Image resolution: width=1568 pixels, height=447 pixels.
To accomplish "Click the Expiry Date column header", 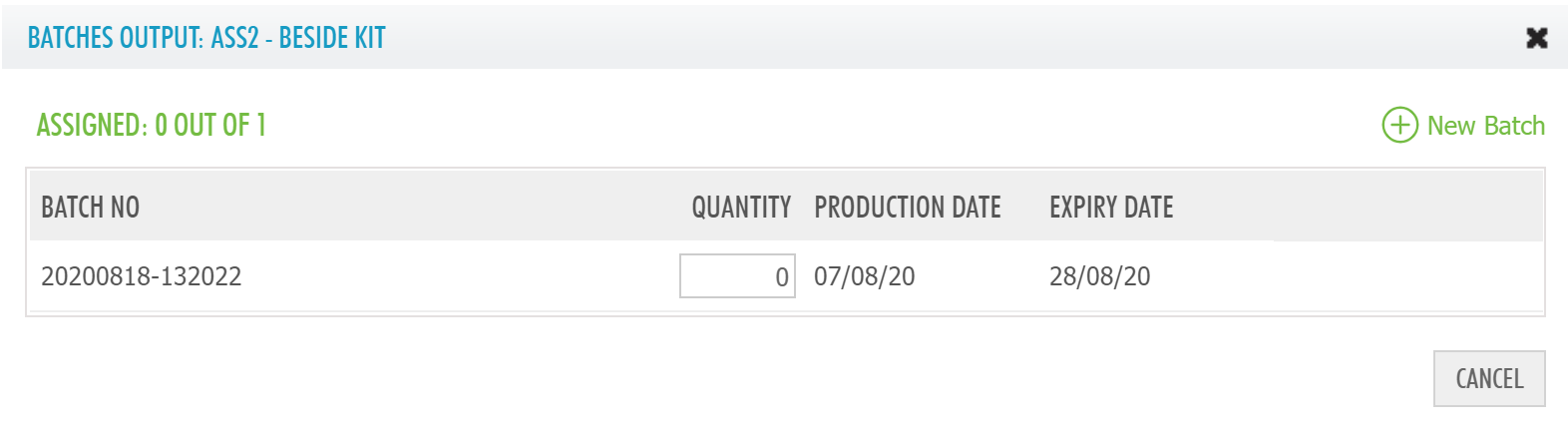I will pos(1110,208).
